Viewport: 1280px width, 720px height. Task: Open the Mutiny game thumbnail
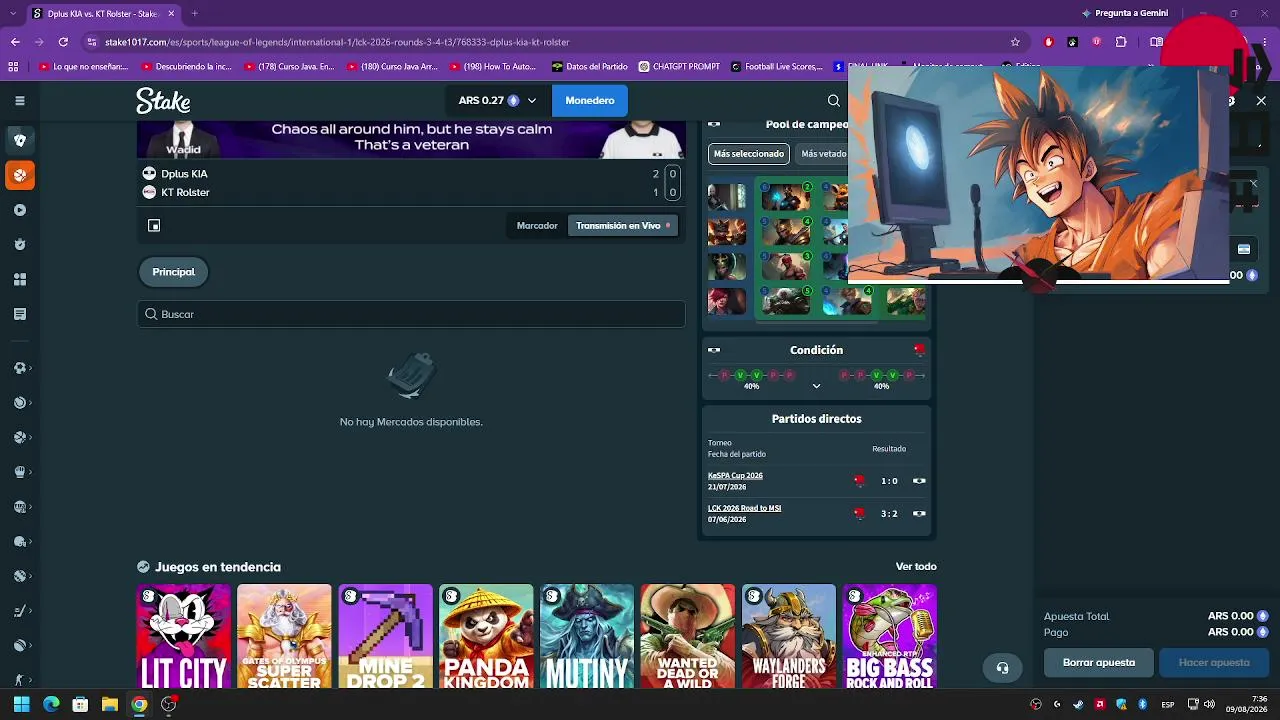(x=587, y=636)
